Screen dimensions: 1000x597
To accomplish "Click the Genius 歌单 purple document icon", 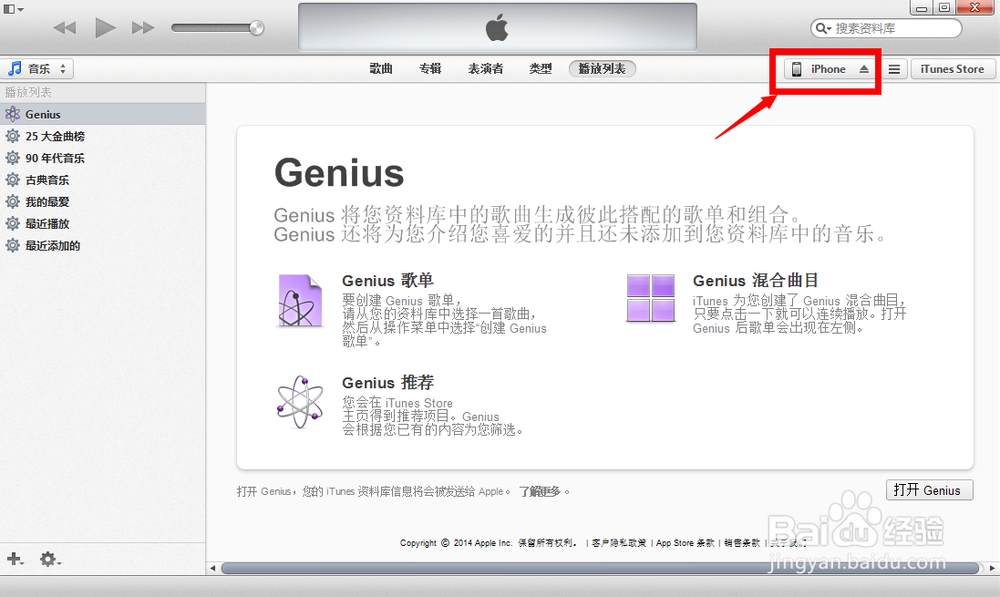I will (x=300, y=301).
